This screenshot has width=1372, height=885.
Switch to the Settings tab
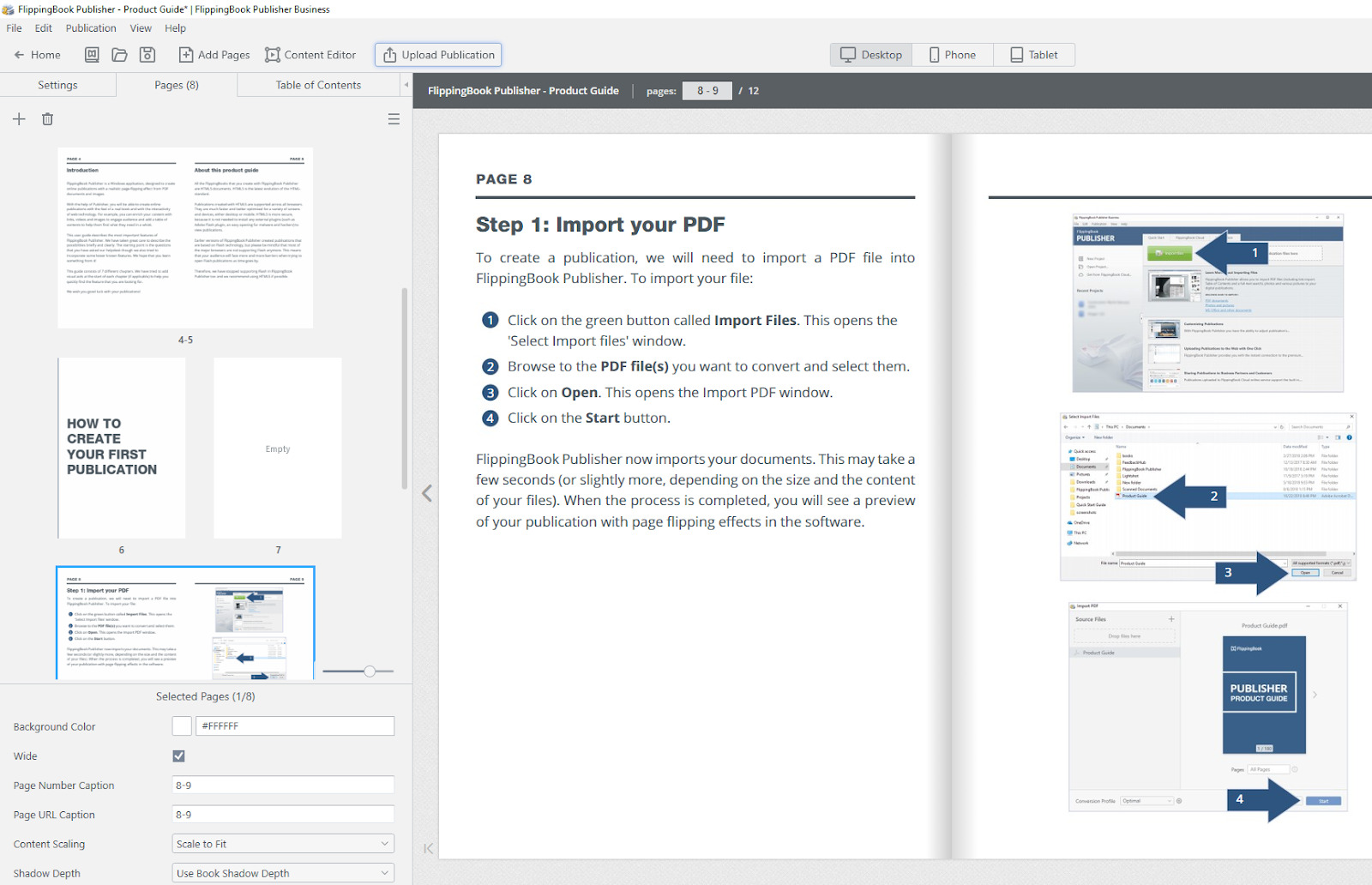[x=57, y=85]
